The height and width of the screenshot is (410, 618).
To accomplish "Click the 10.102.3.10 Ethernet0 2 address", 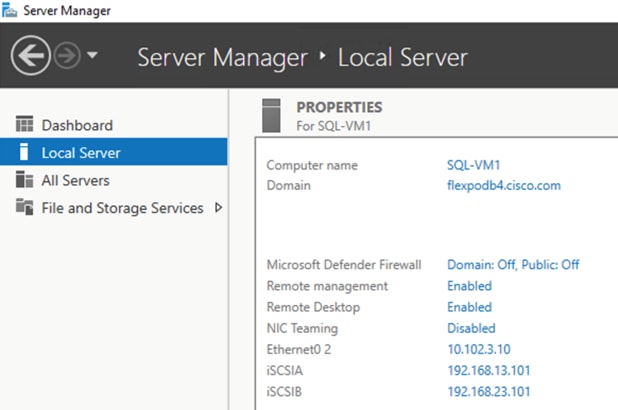I will 479,349.
